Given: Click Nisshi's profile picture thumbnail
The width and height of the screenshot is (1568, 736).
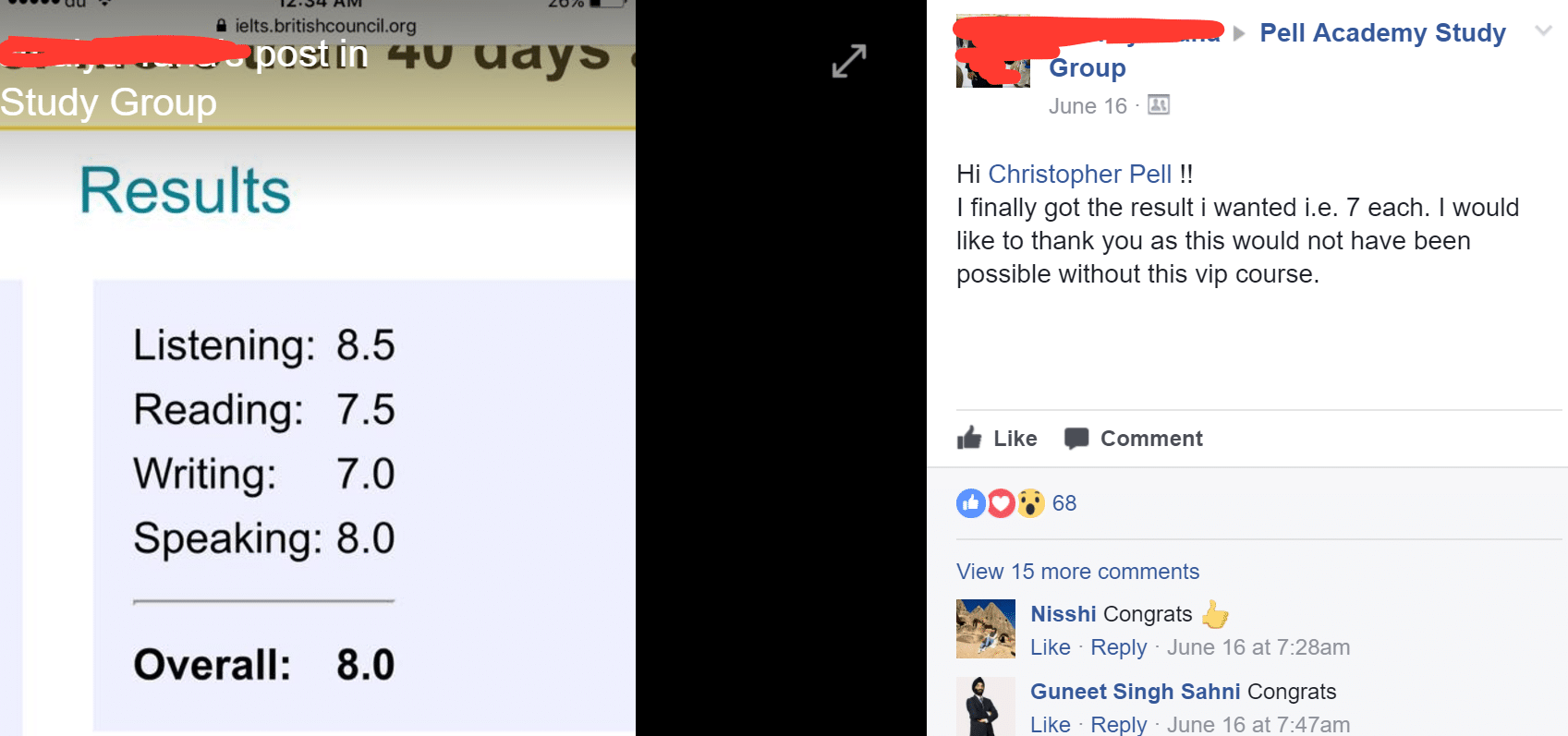Looking at the screenshot, I should [x=986, y=629].
